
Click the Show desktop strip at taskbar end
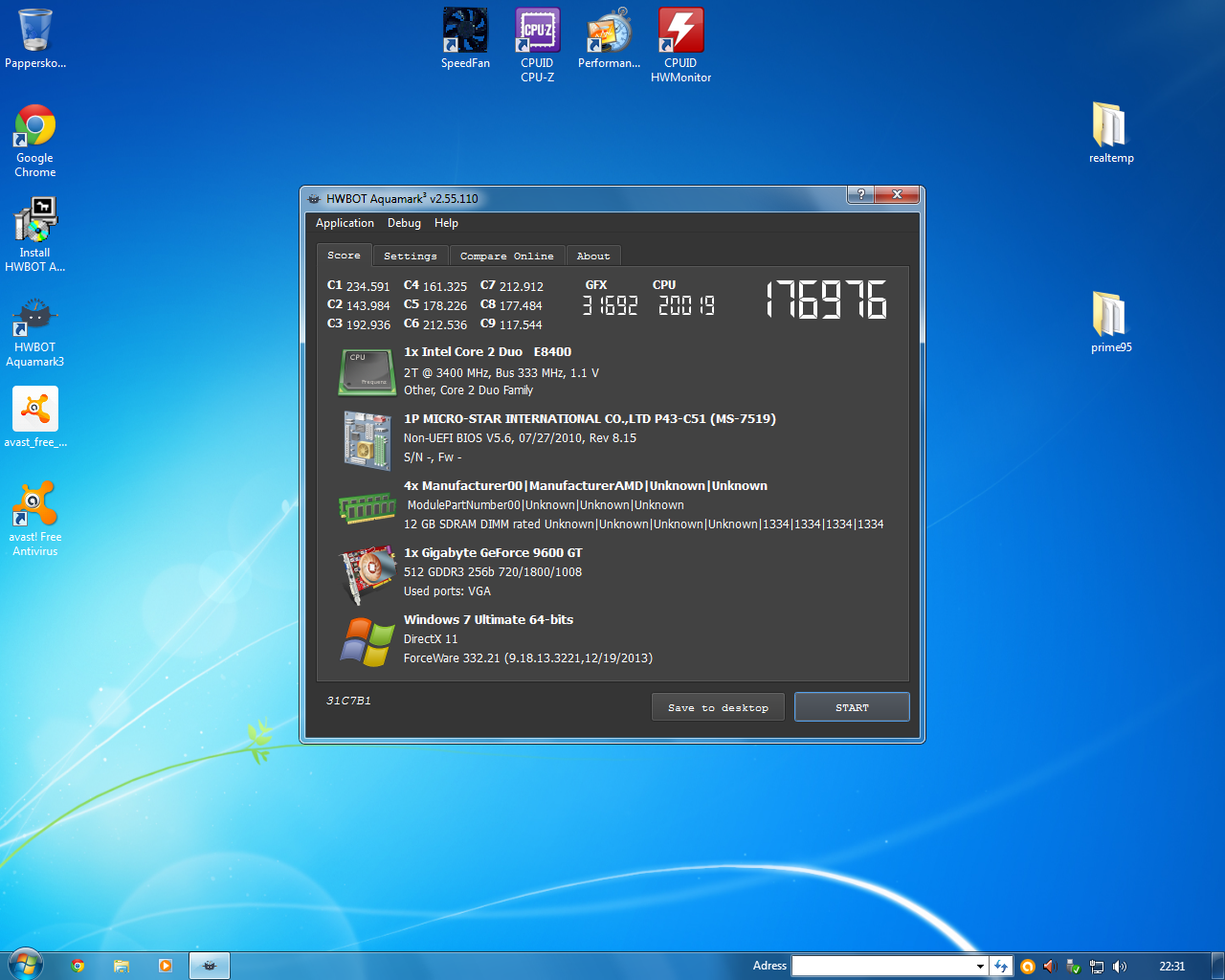1217,966
